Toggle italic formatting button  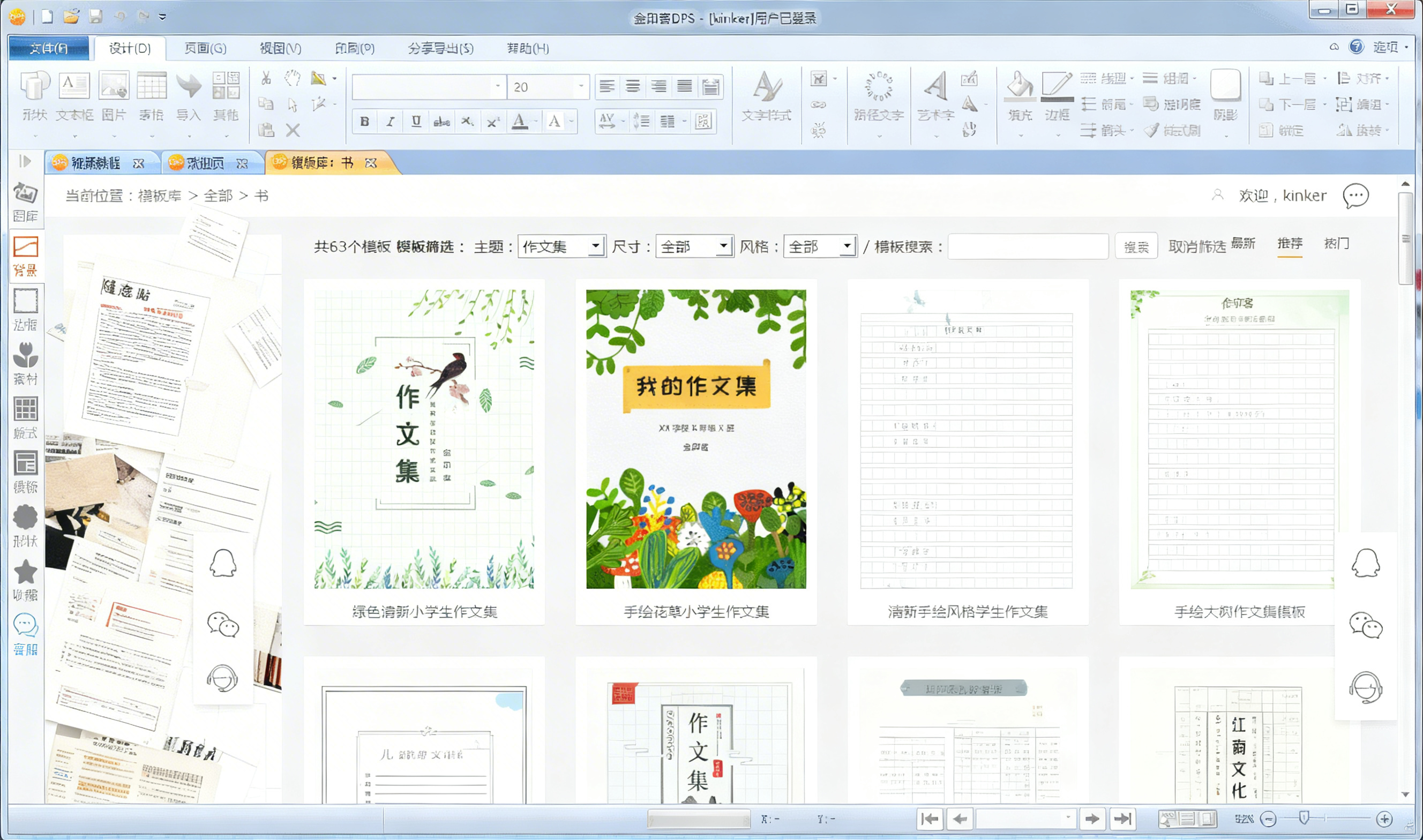tap(391, 121)
